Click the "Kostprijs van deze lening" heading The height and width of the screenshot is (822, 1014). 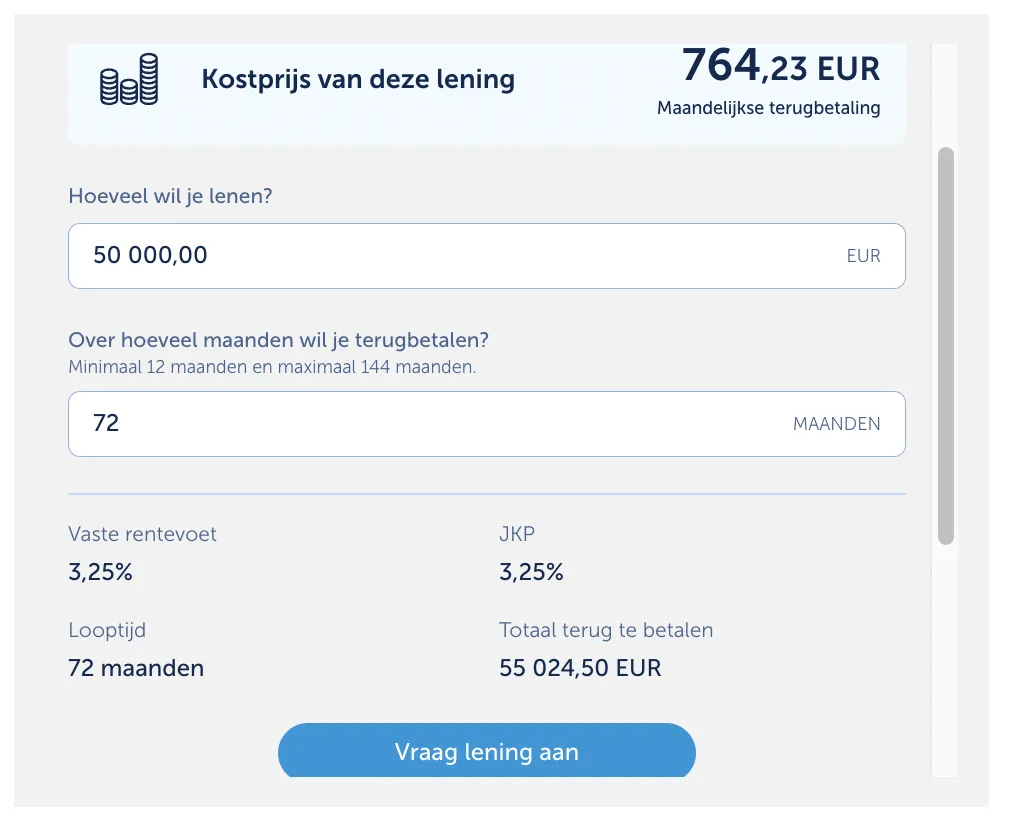358,79
